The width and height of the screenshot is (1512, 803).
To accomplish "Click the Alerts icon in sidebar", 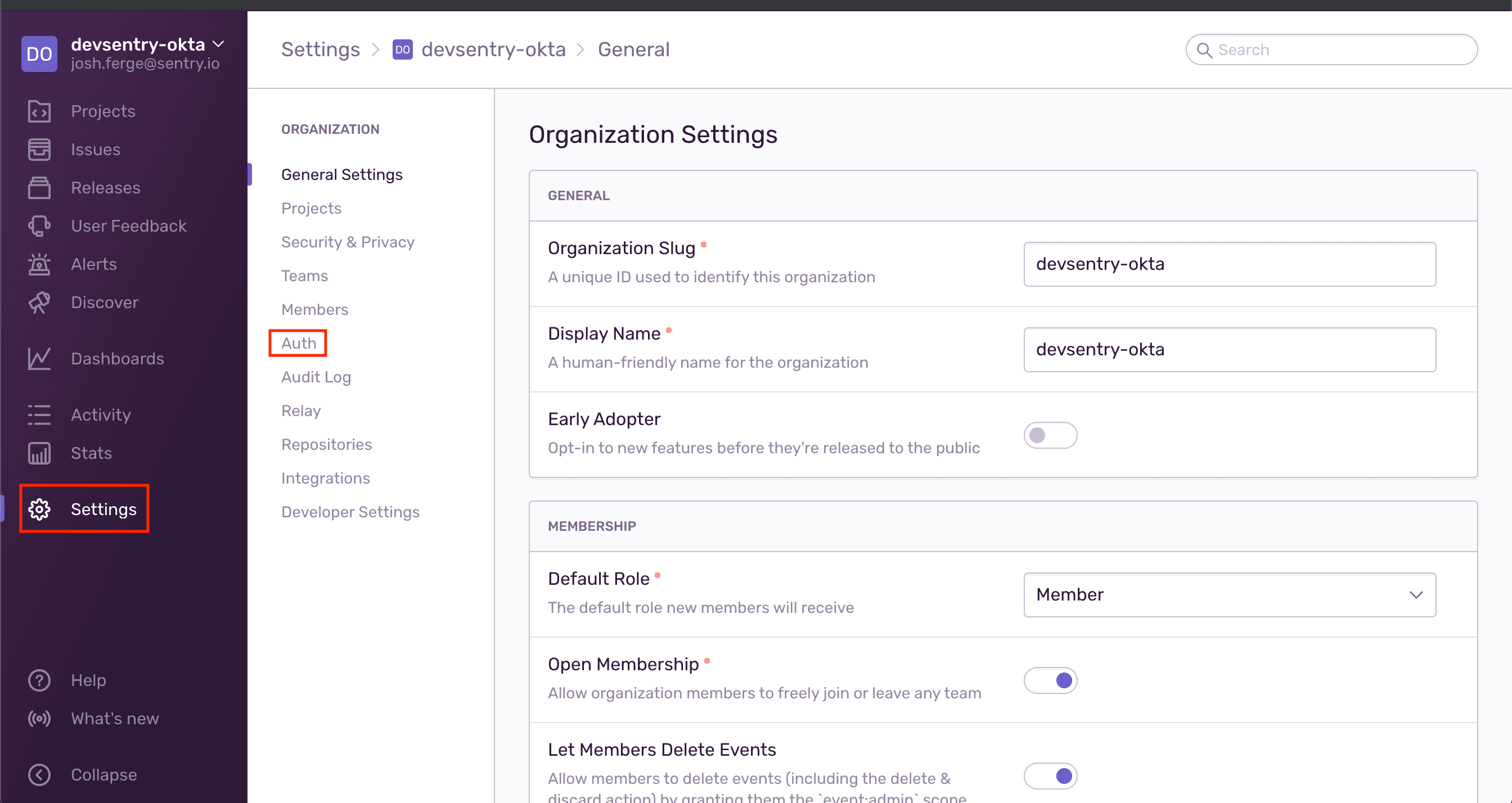I will click(x=38, y=263).
